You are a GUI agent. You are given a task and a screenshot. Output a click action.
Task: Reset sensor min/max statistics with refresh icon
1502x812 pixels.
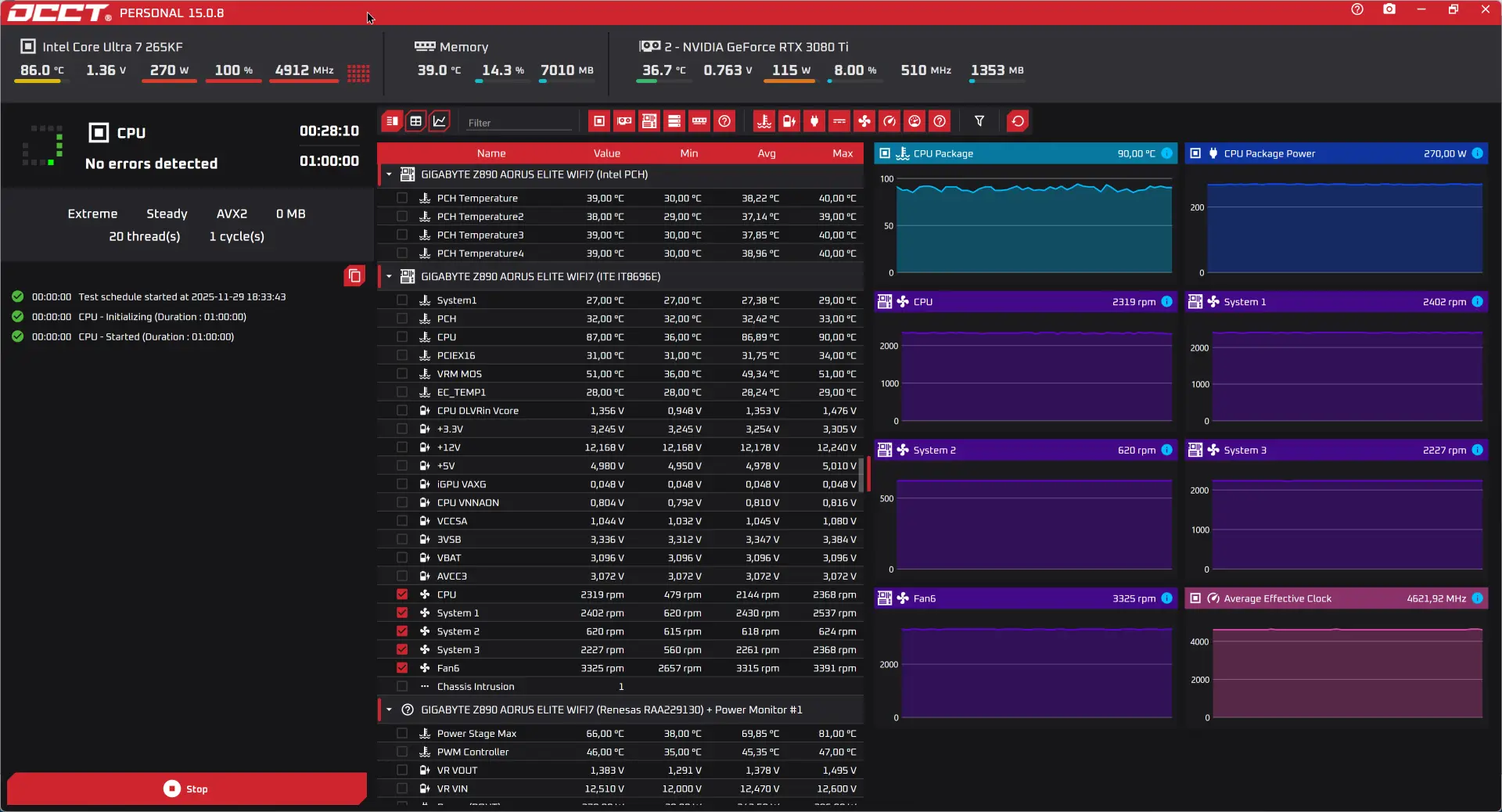coord(1018,121)
